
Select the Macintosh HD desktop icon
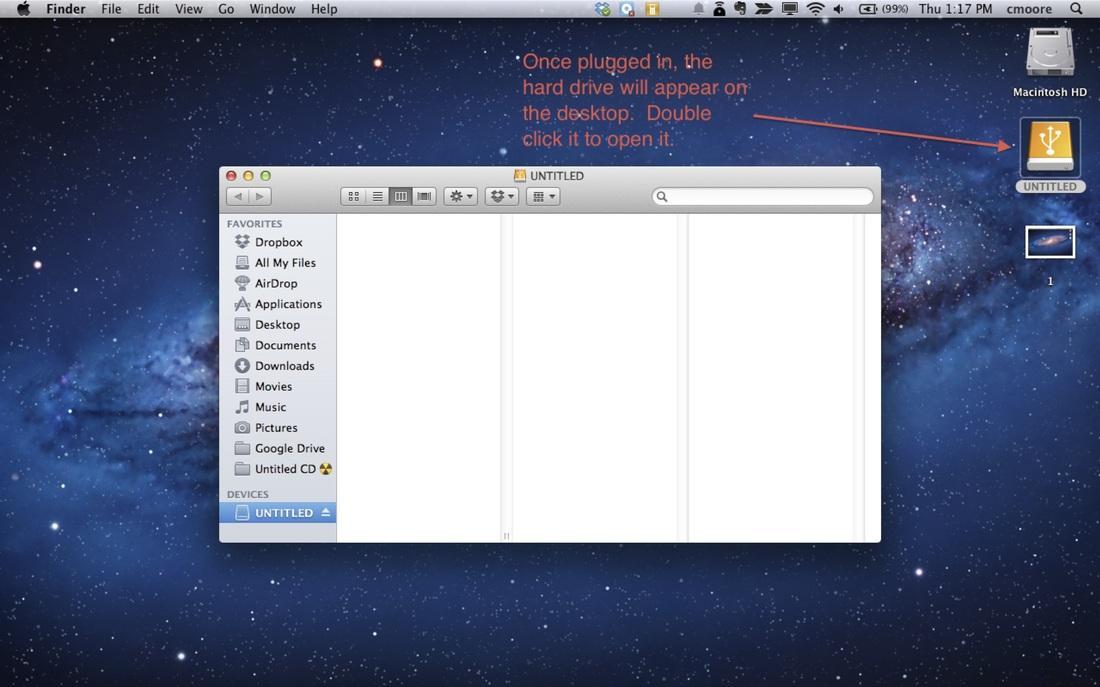[1049, 54]
